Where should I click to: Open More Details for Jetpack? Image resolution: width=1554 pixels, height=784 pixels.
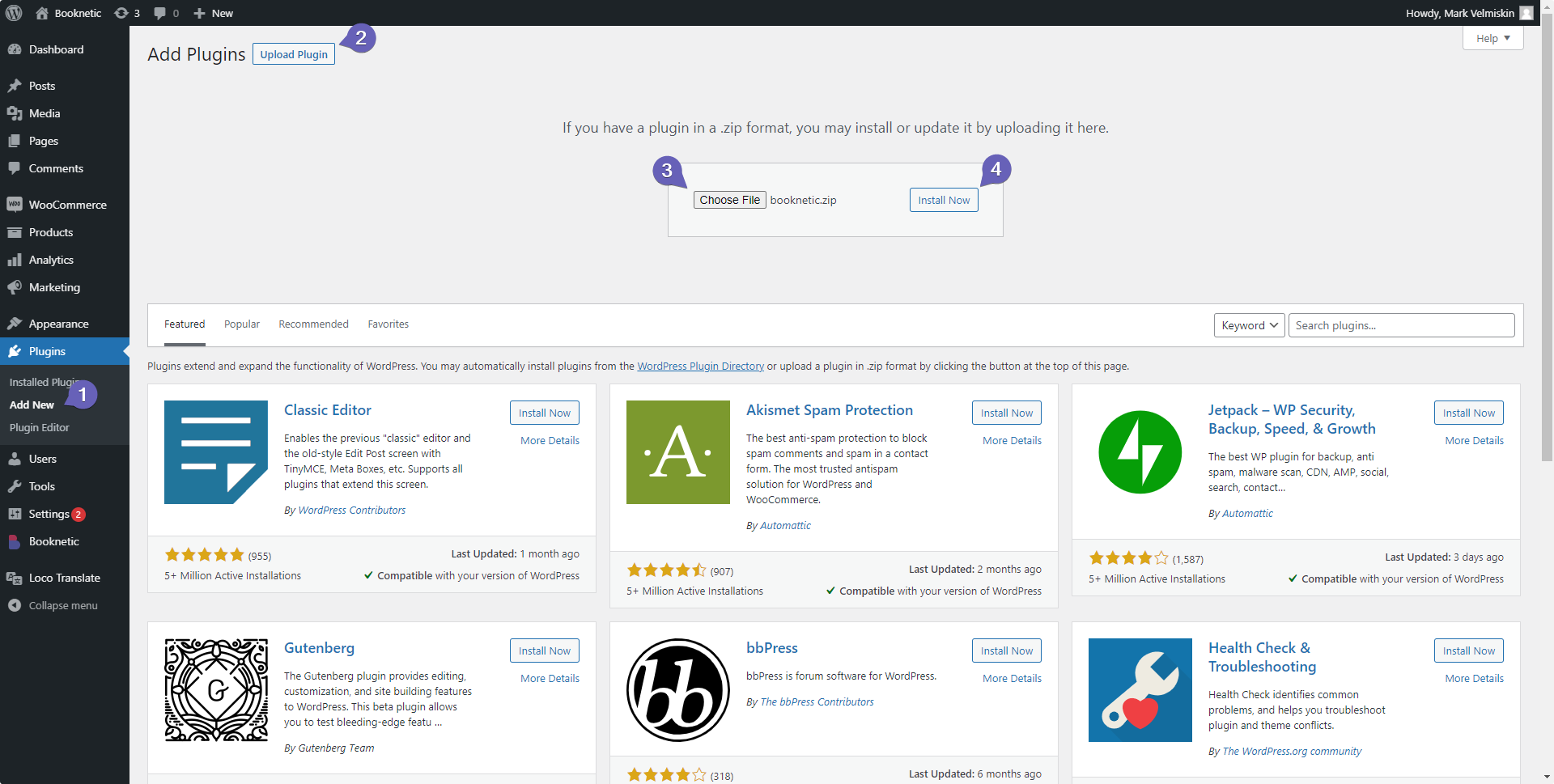click(1475, 440)
